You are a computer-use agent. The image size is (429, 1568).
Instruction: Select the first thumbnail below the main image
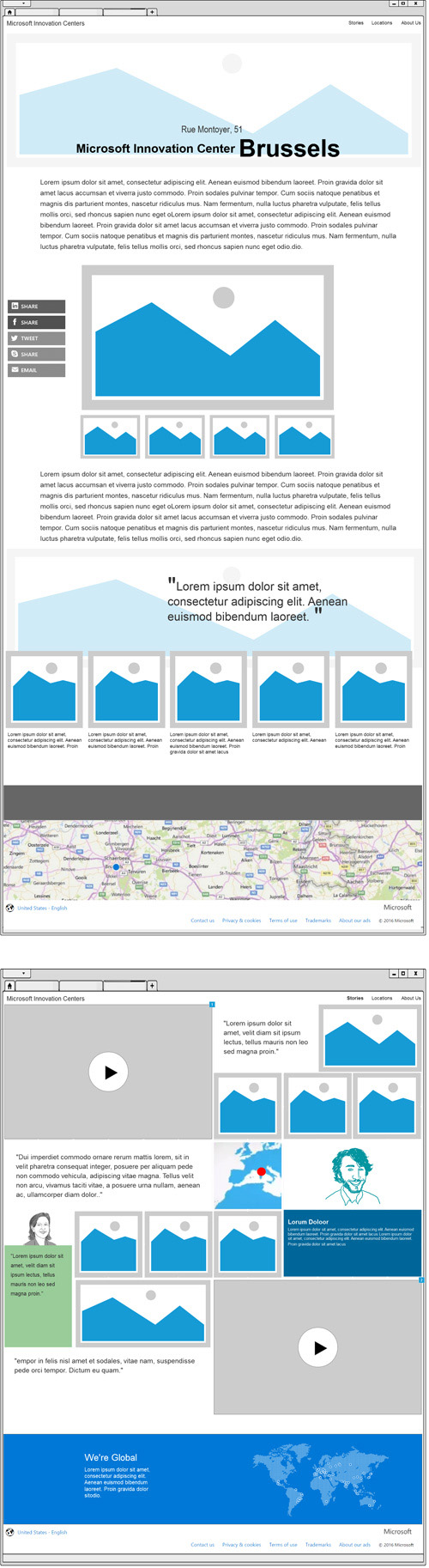pos(111,436)
